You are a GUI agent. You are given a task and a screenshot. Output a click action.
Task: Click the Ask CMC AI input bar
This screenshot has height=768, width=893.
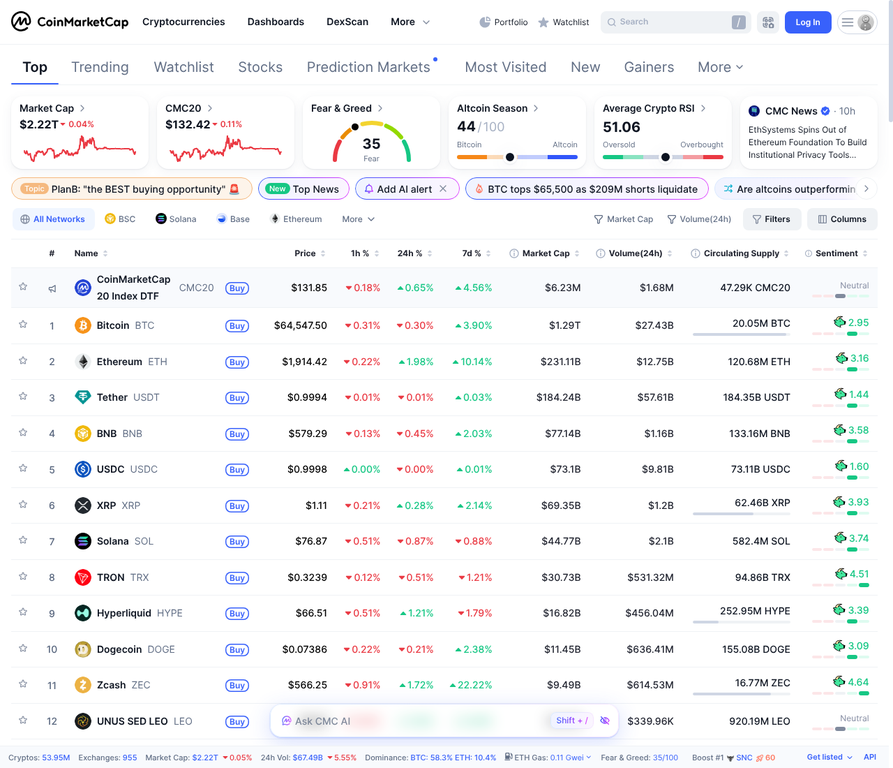tap(444, 721)
